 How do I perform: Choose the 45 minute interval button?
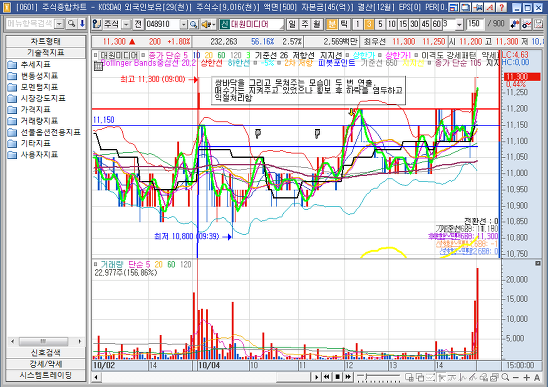(425, 24)
